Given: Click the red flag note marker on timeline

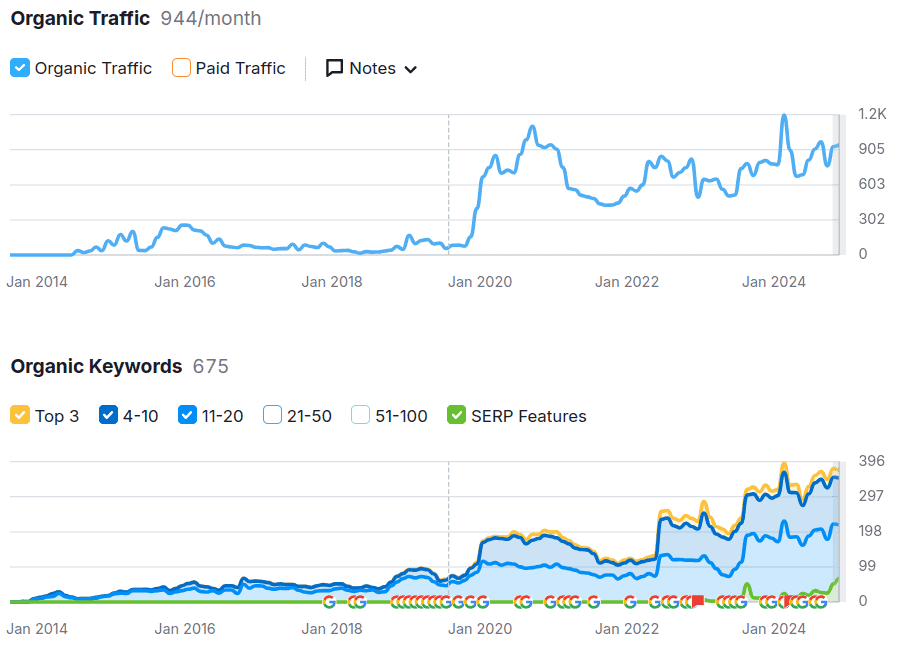Looking at the screenshot, I should point(698,601).
